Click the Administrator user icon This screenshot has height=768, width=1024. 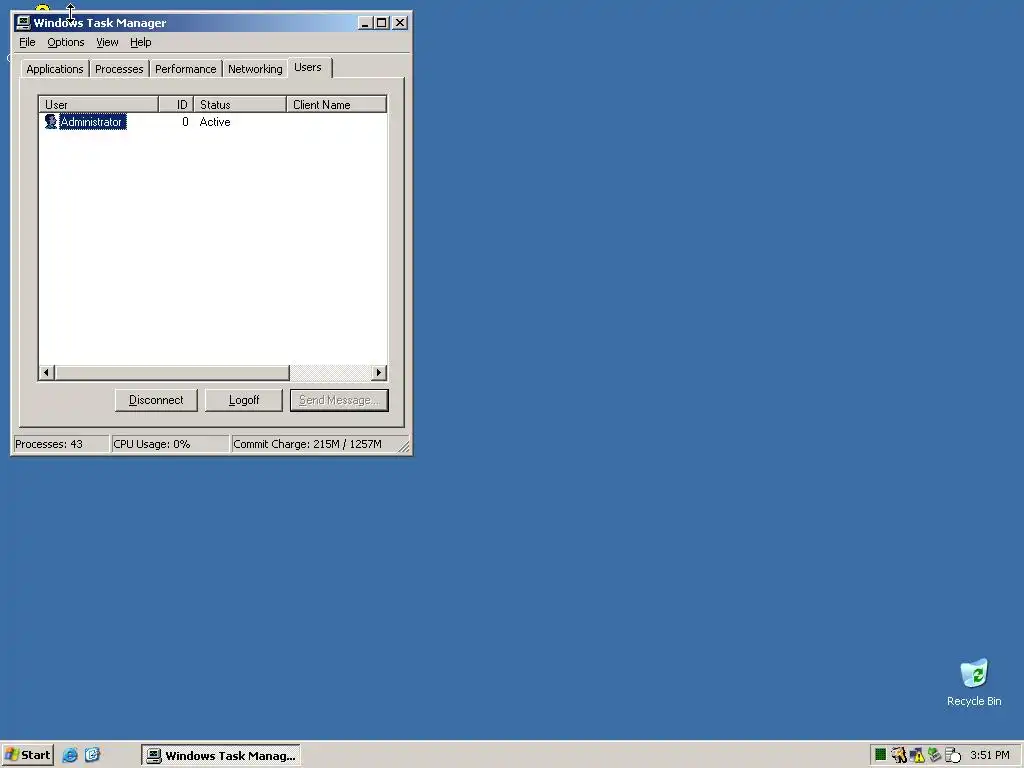tap(51, 122)
